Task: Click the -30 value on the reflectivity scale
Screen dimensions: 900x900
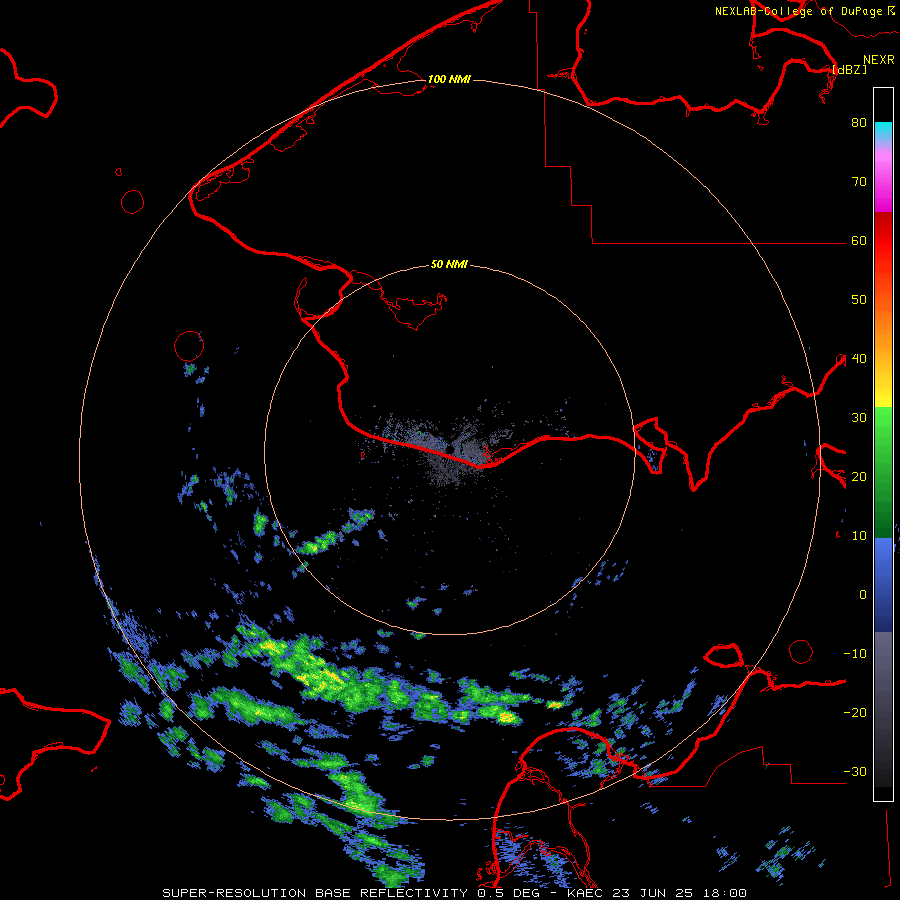Action: (x=855, y=771)
